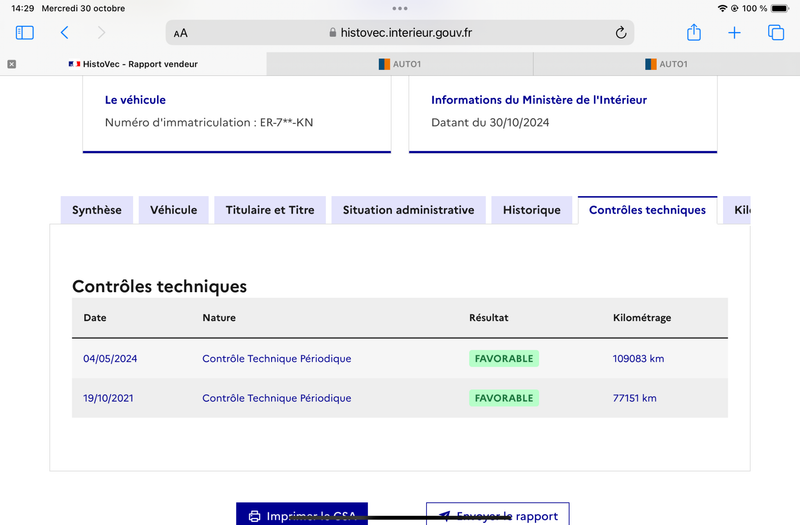Tap the 14:29 clock in status bar
The height and width of the screenshot is (525, 800).
pyautogui.click(x=22, y=8)
